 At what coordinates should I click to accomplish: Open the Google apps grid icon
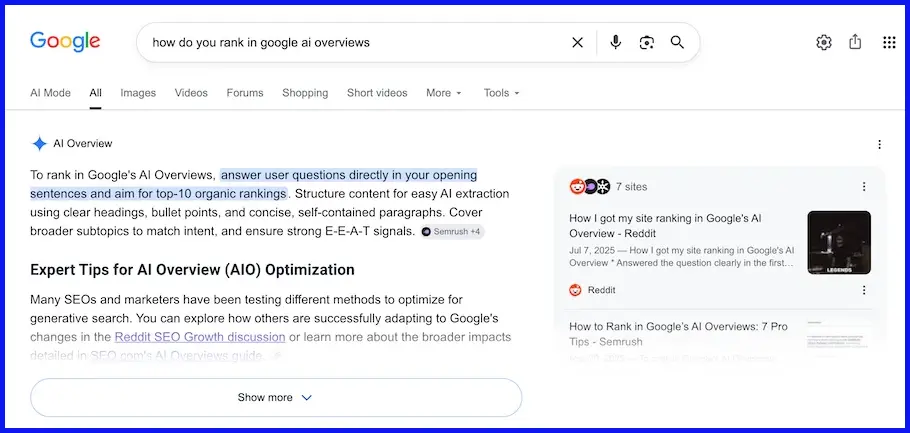click(889, 42)
